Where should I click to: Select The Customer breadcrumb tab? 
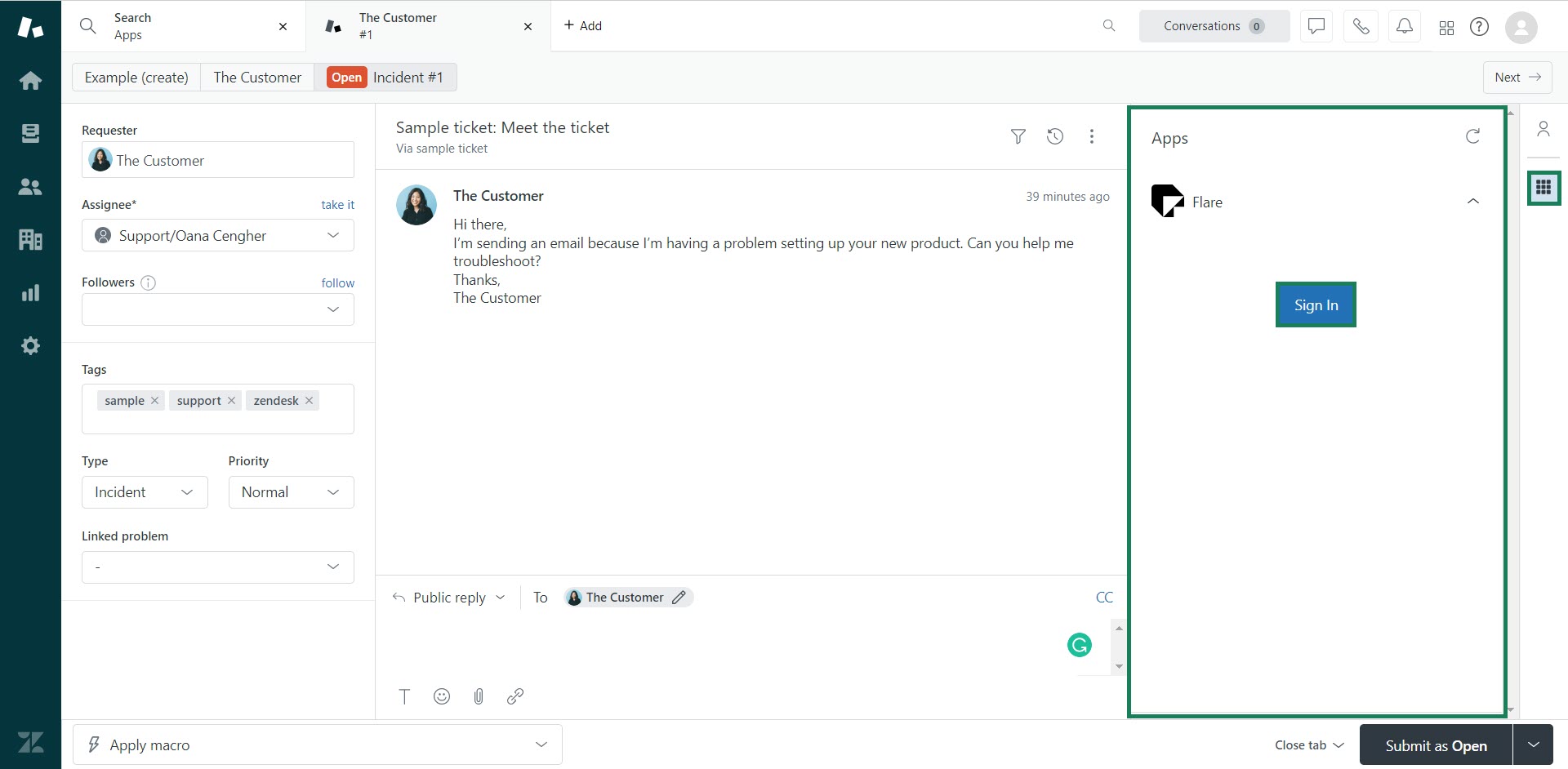tap(257, 78)
